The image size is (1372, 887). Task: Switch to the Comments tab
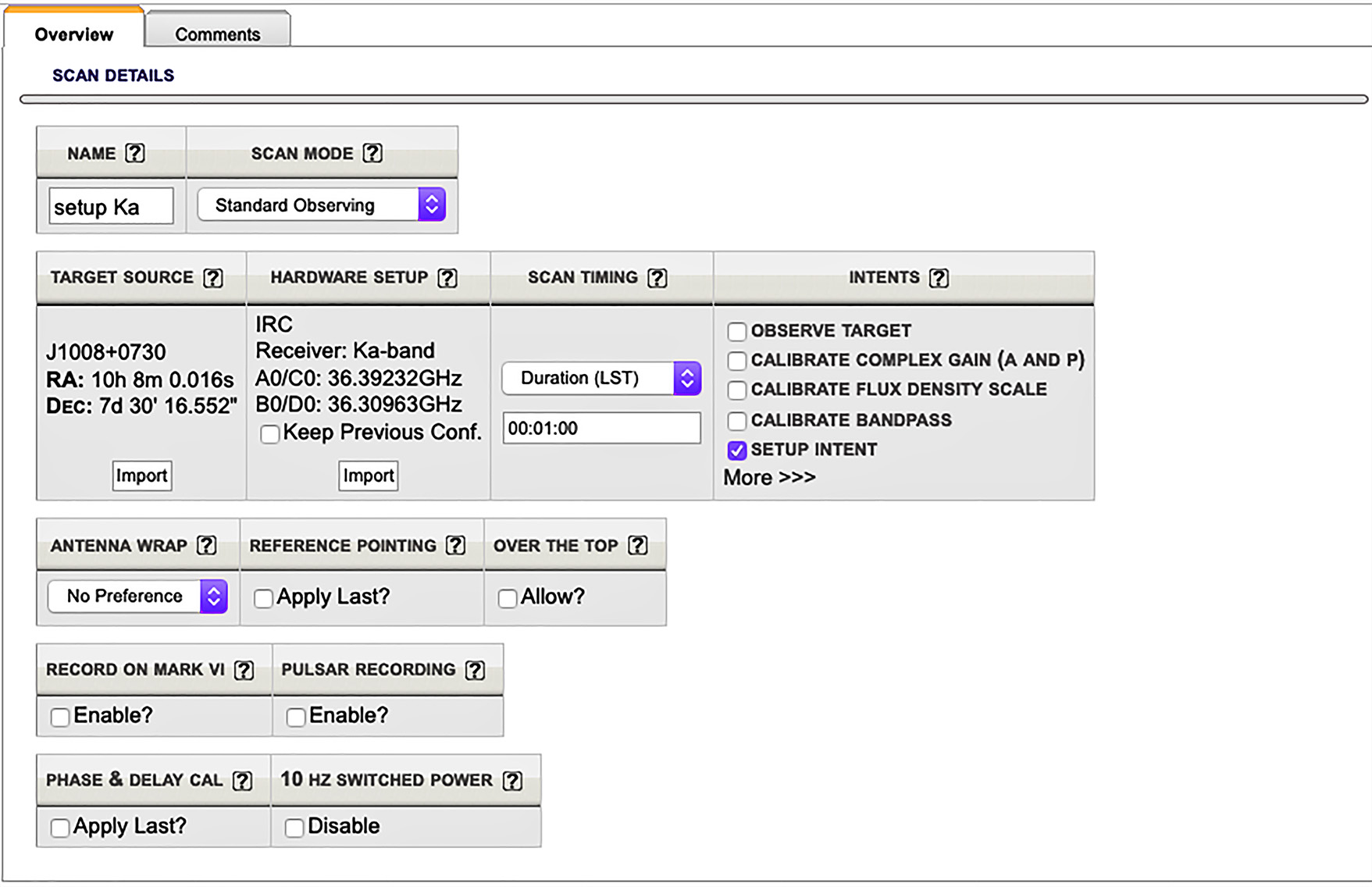point(217,34)
